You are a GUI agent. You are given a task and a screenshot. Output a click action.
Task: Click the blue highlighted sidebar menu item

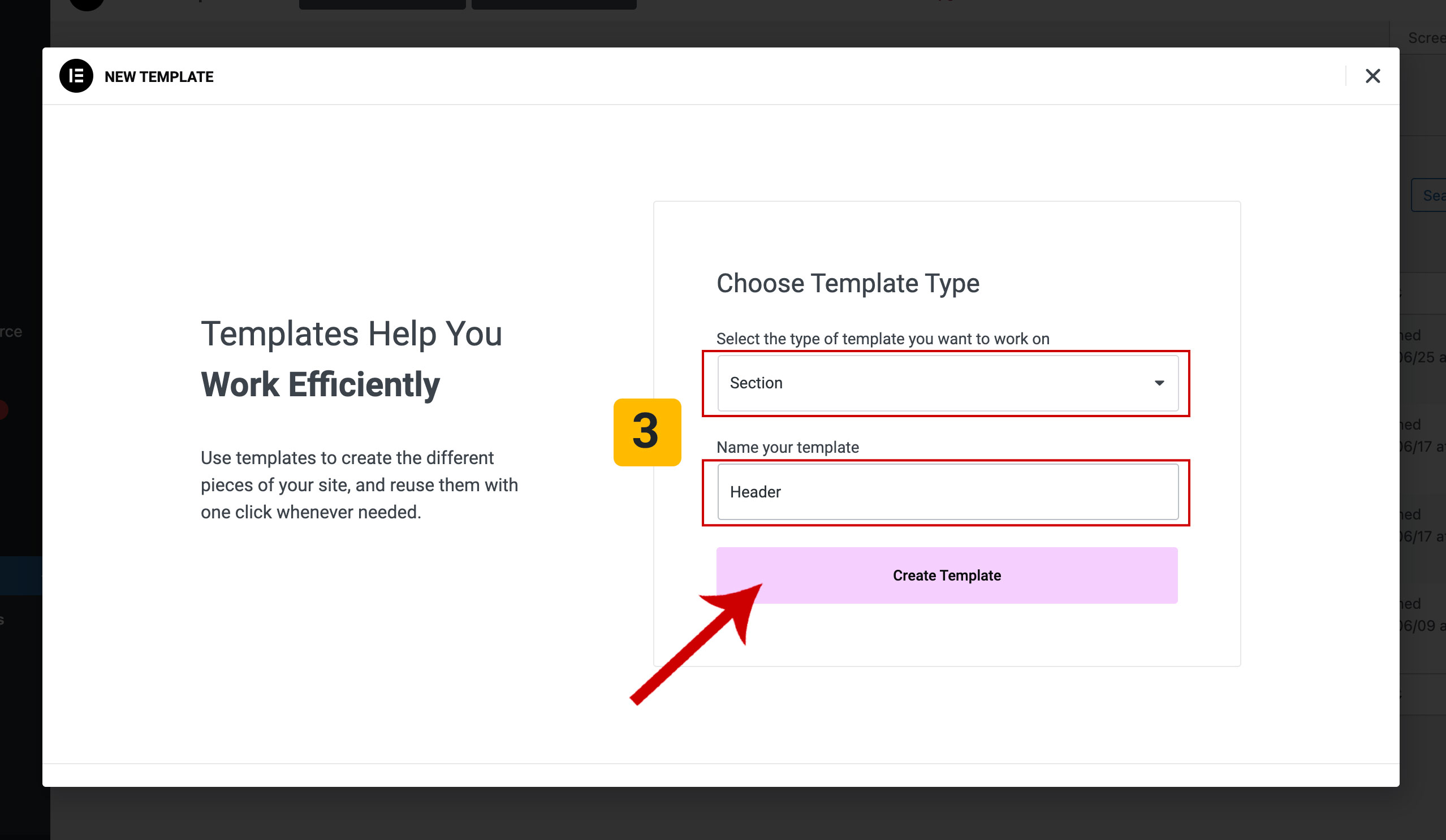tap(21, 575)
